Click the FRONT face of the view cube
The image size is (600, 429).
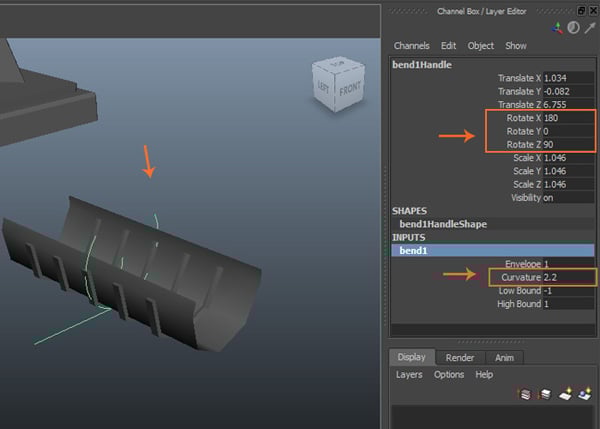(x=349, y=87)
